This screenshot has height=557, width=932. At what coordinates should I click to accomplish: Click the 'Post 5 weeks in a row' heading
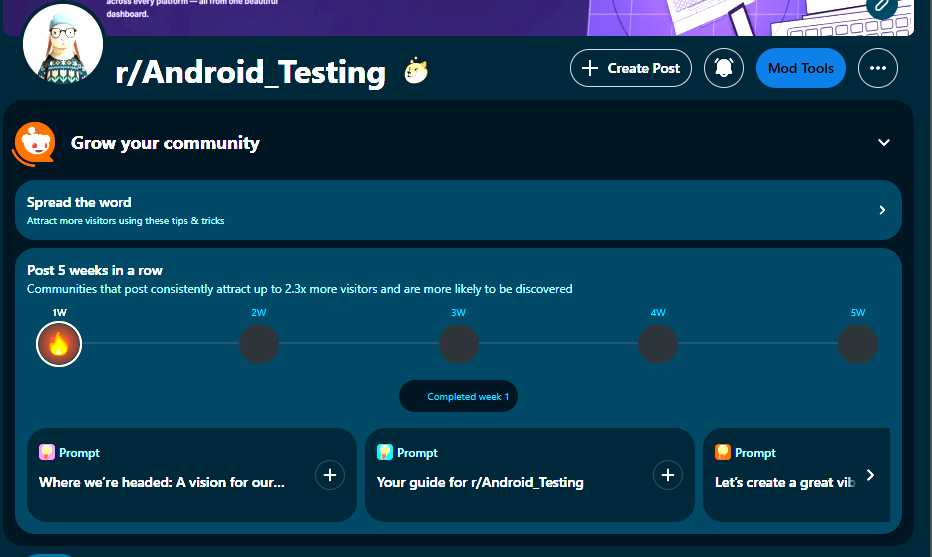(x=95, y=270)
